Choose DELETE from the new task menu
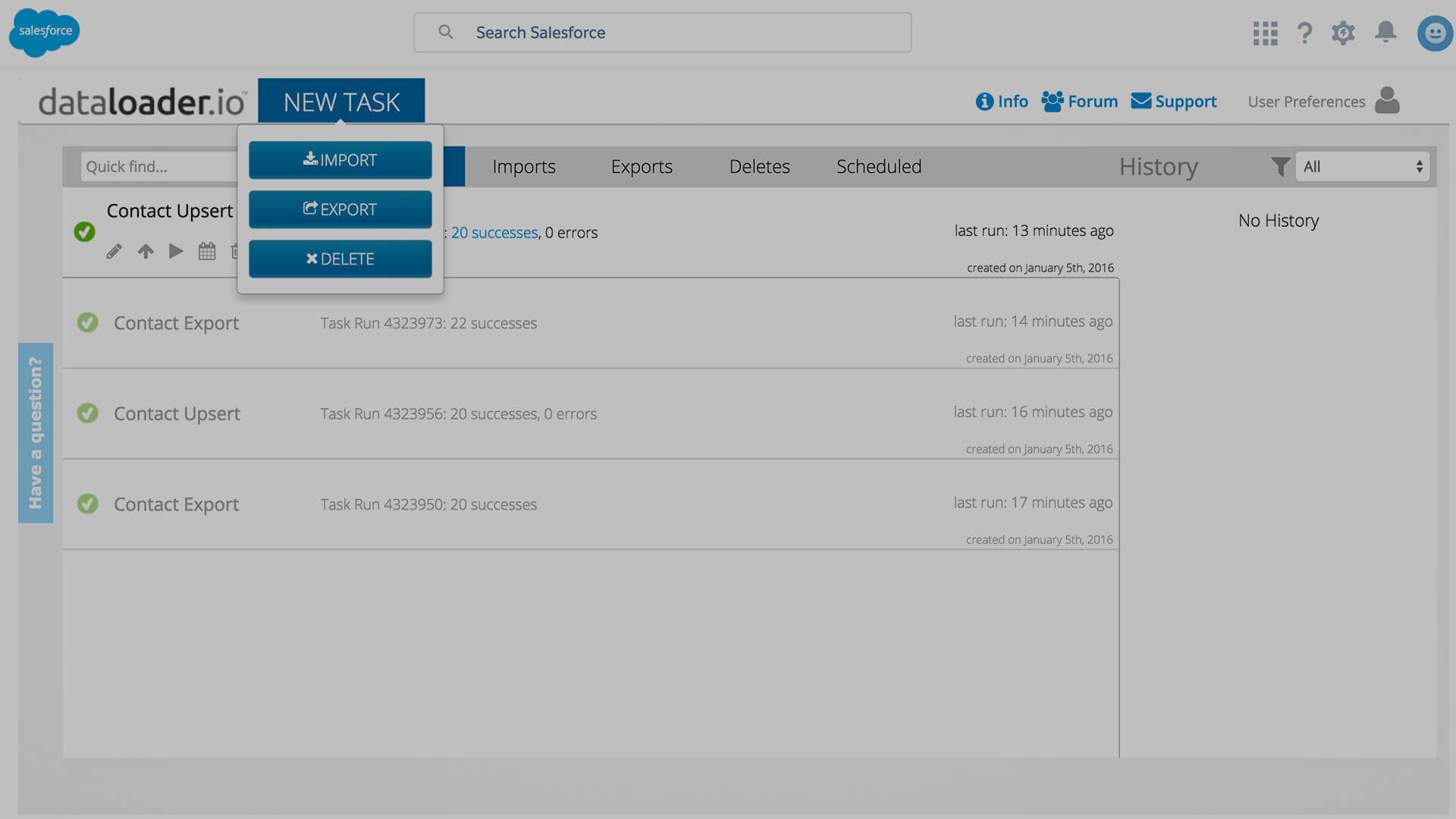 340,259
